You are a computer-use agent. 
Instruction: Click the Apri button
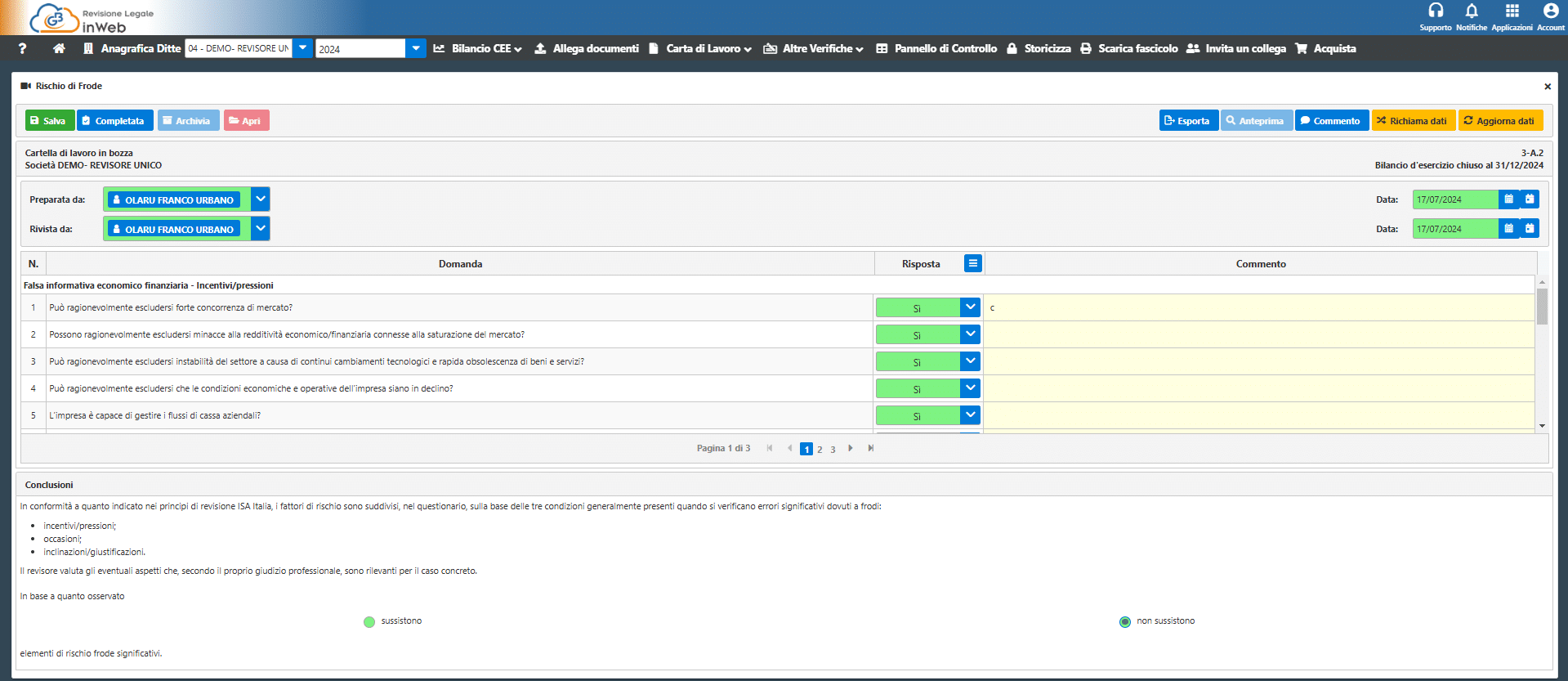pyautogui.click(x=246, y=120)
